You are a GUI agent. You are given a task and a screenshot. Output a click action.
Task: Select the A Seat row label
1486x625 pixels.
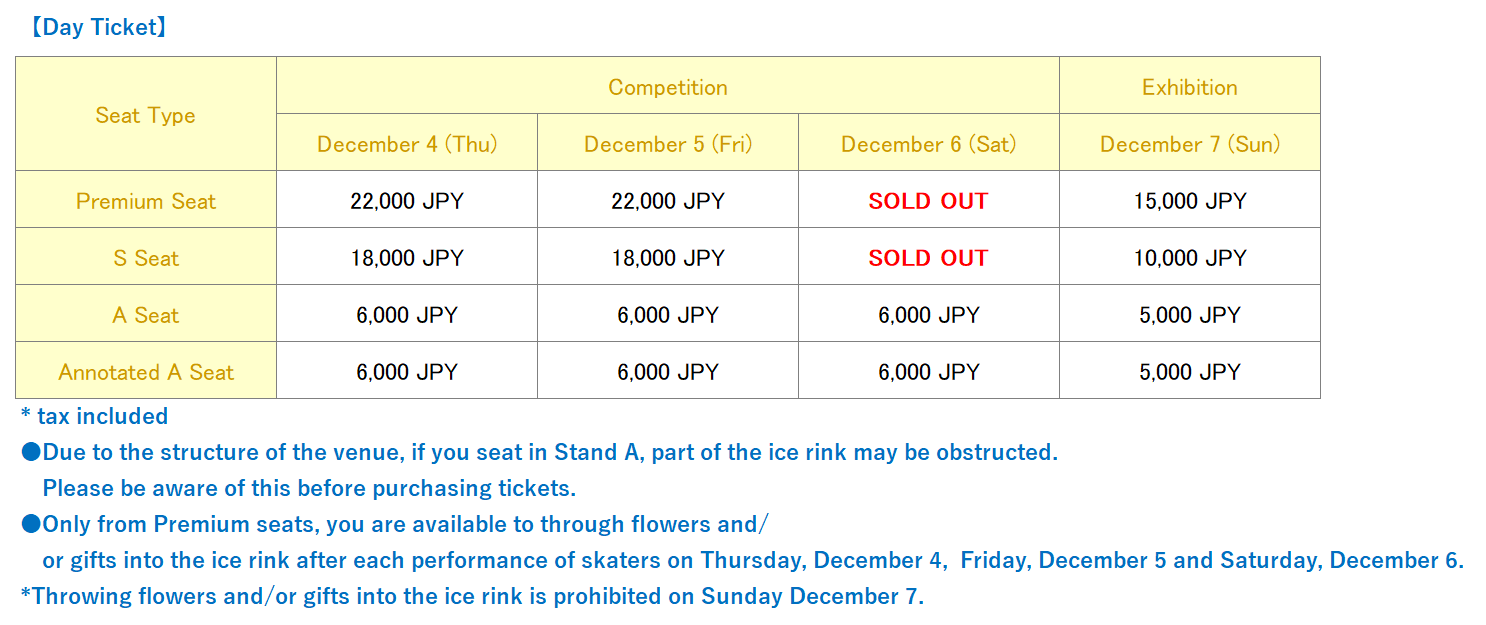click(145, 315)
